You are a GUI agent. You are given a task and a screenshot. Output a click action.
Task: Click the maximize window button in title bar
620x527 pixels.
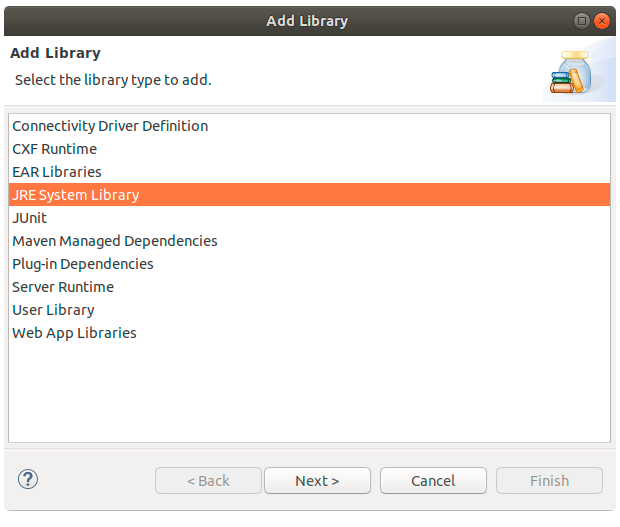[x=582, y=21]
